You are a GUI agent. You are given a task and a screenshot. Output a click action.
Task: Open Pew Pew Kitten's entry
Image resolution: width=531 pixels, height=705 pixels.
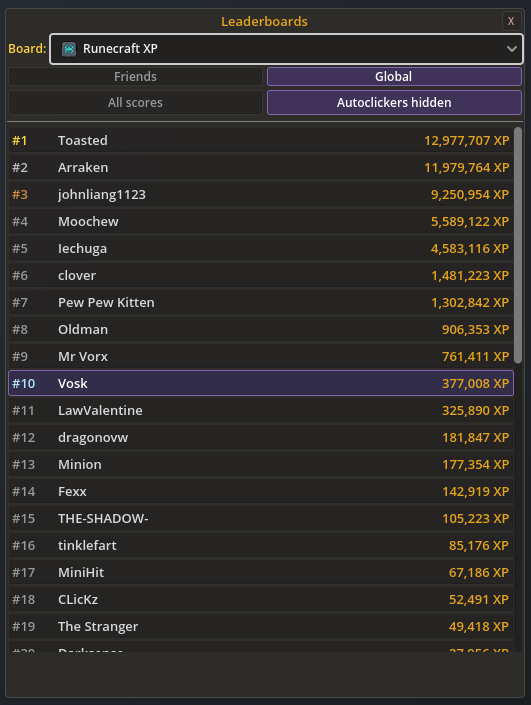(261, 303)
